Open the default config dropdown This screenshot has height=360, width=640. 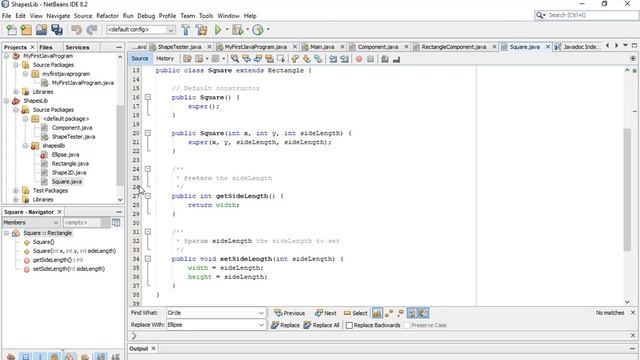(x=171, y=30)
